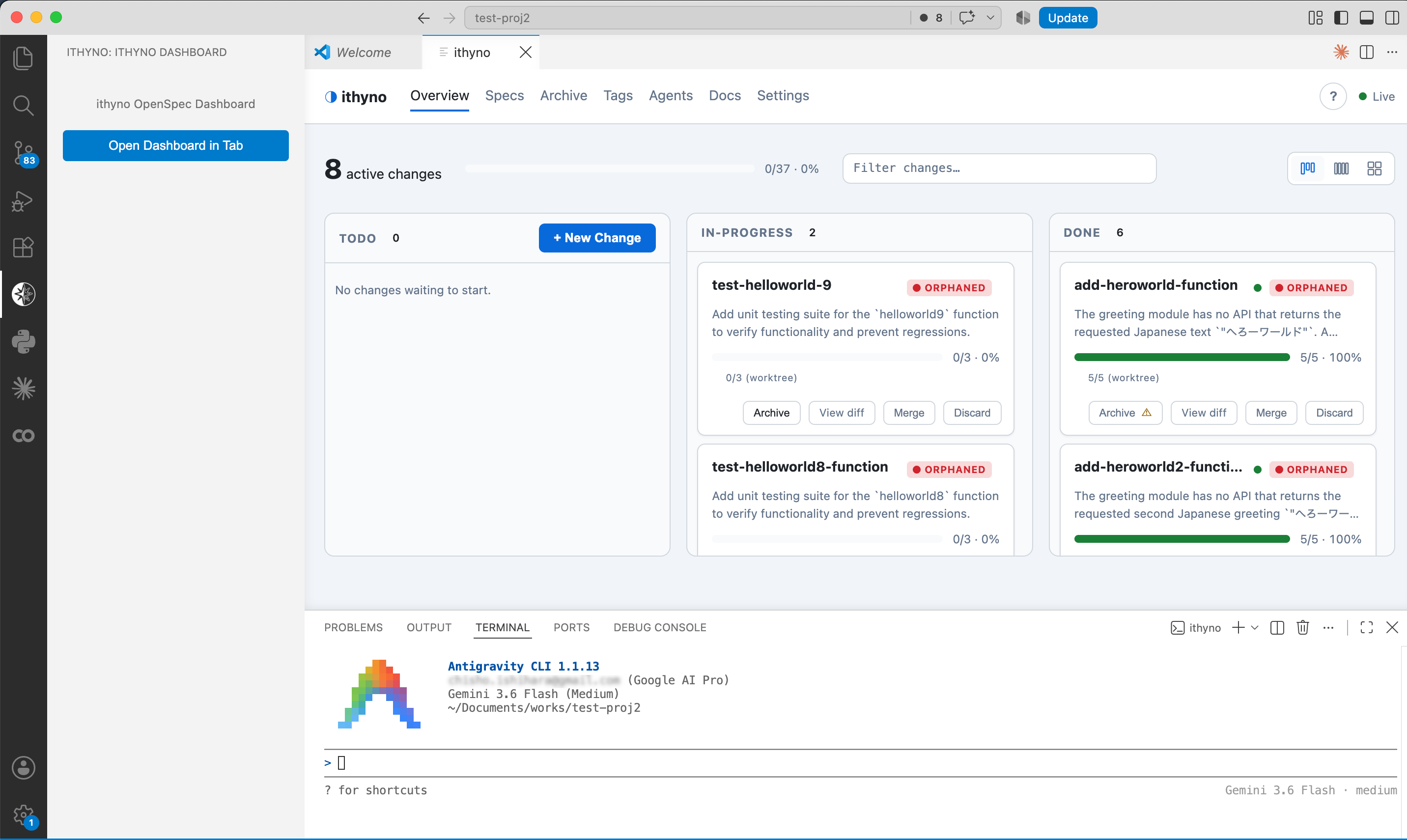This screenshot has width=1407, height=840.
Task: Switch to kanban board view layout
Action: [1307, 168]
